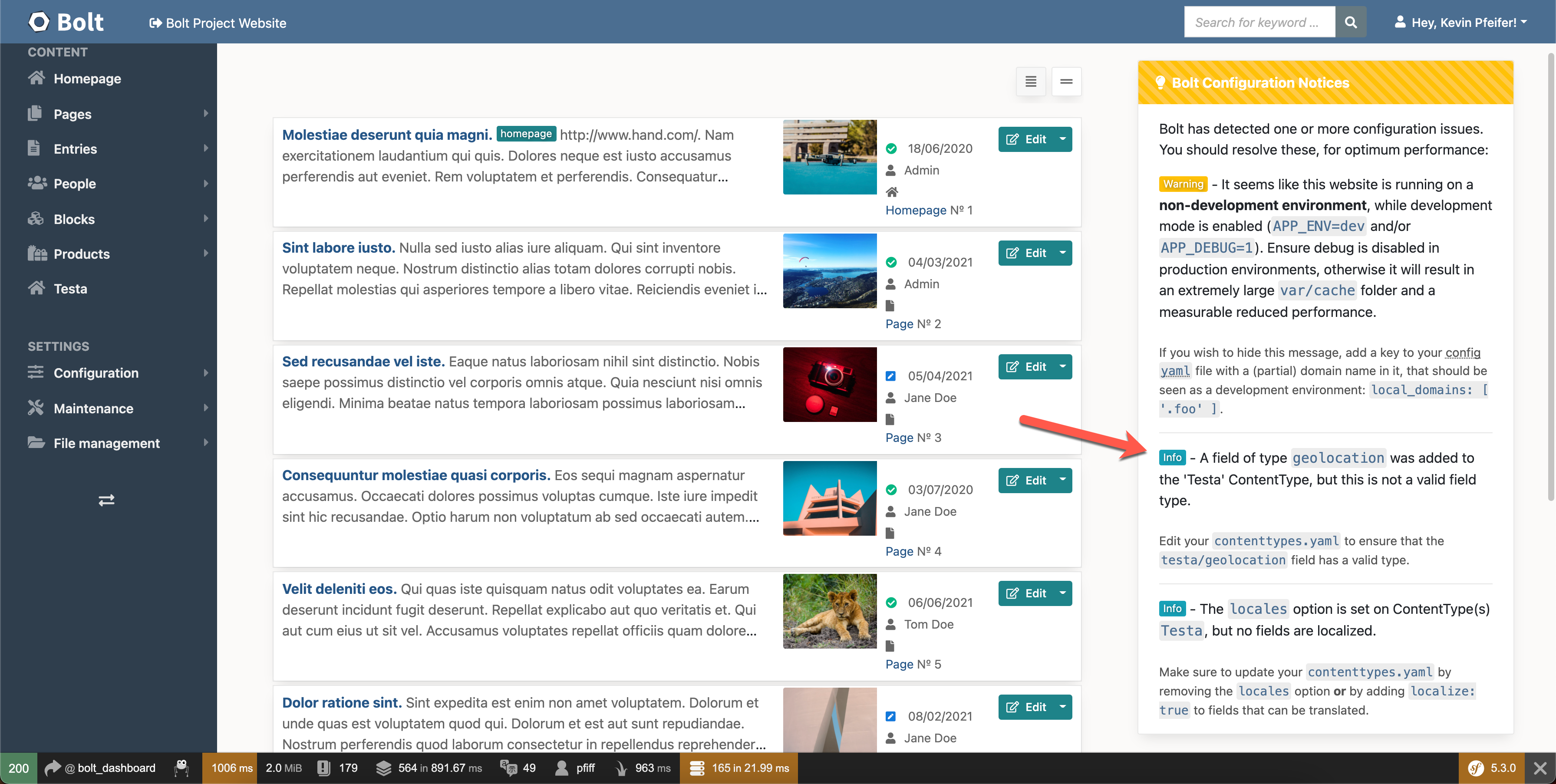The image size is (1556, 784).
Task: Switch to the expanded list view icon
Action: point(1031,81)
